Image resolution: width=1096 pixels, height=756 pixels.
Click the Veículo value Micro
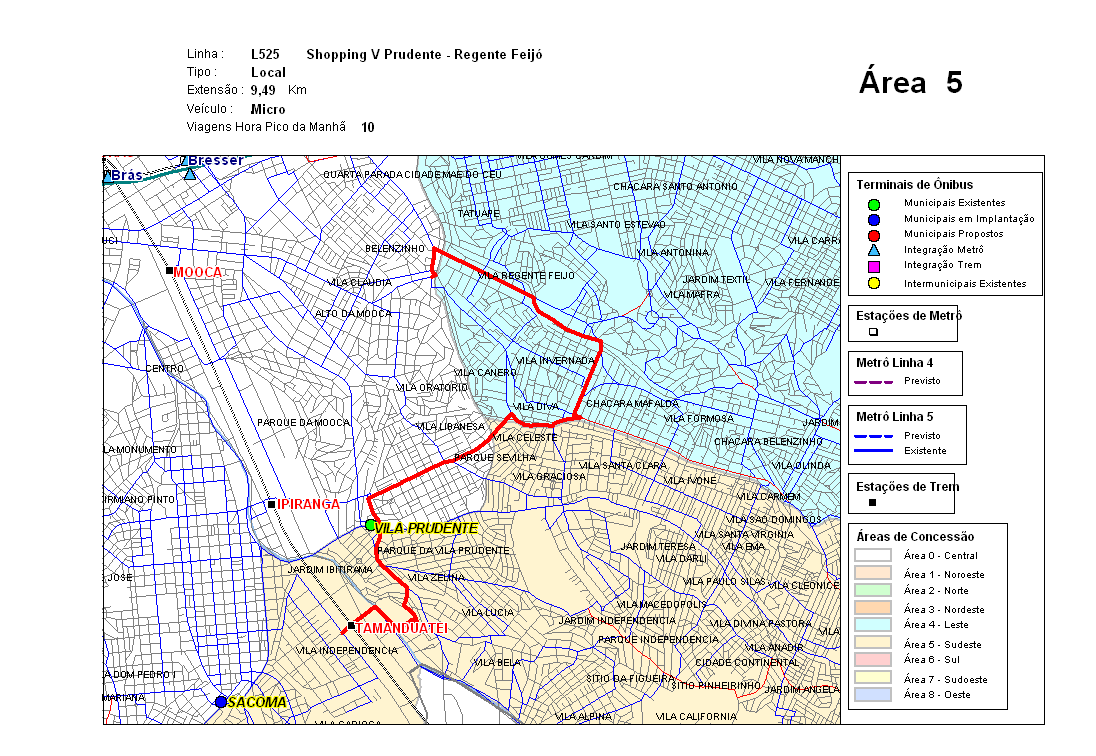268,109
